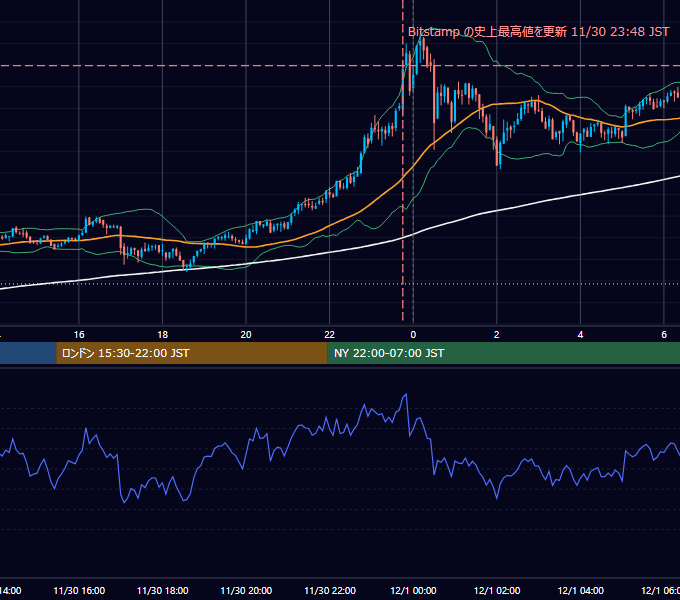Click hour label 0 on upper axis
680x600 pixels.
[x=413, y=335]
